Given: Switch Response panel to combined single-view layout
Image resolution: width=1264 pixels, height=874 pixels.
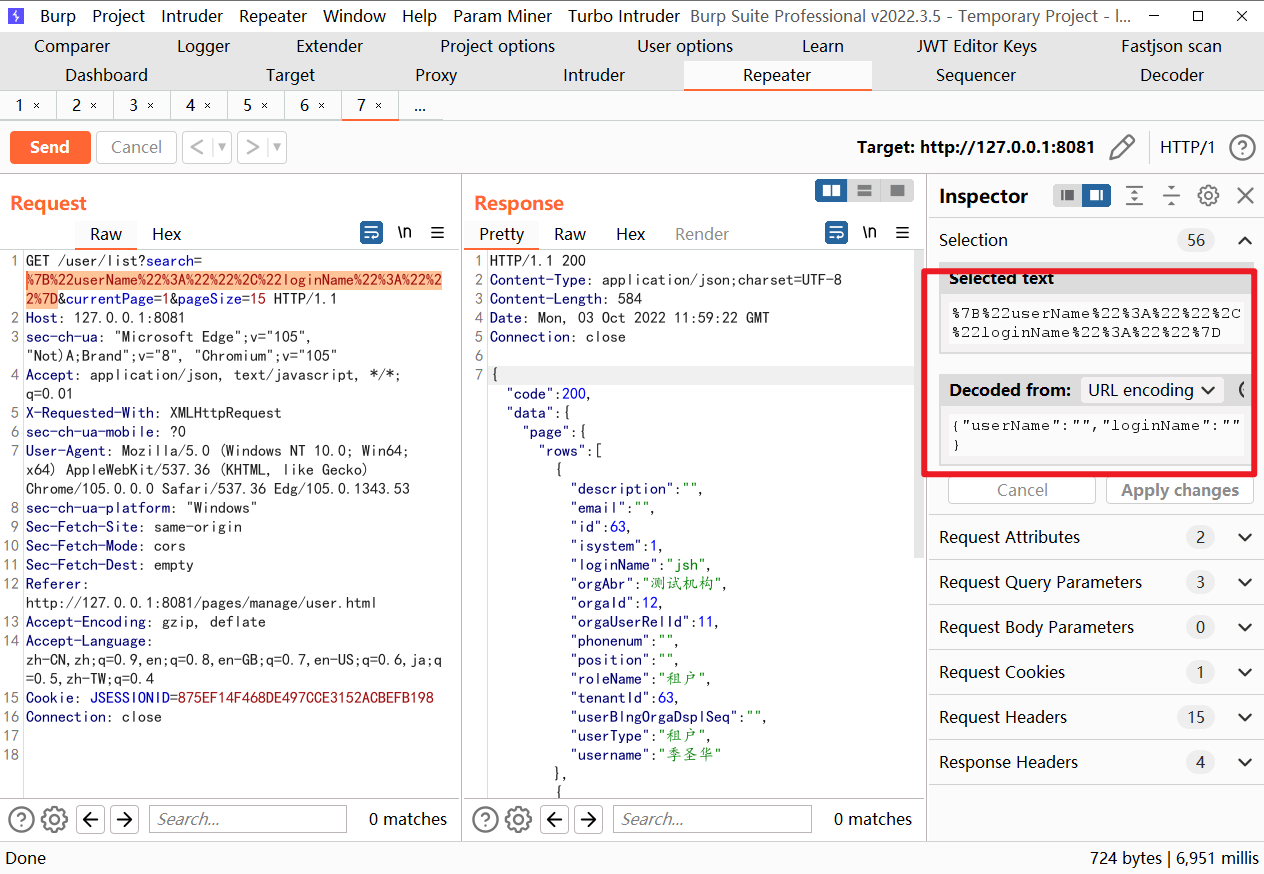Looking at the screenshot, I should pyautogui.click(x=895, y=190).
